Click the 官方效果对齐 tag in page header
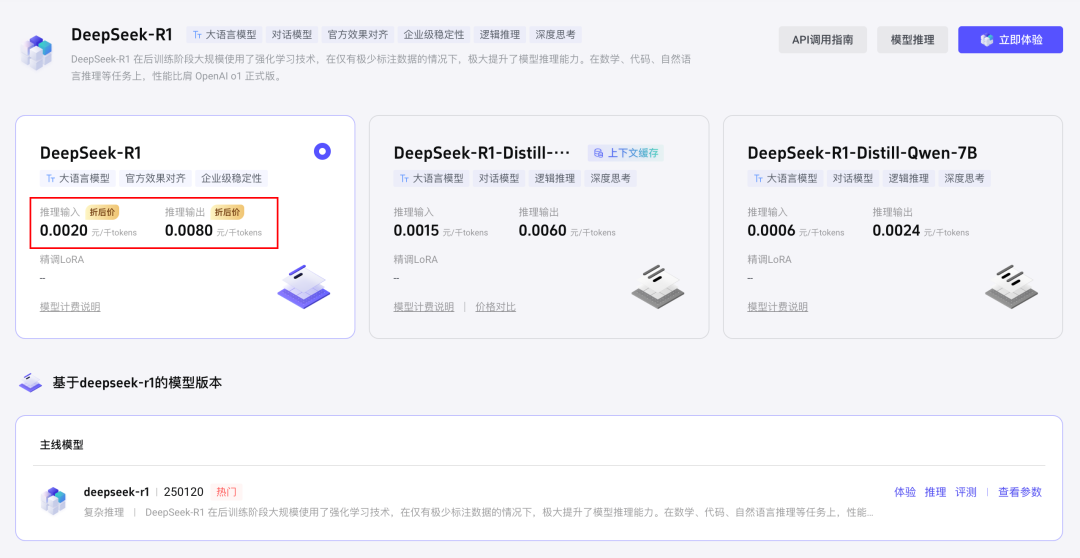The height and width of the screenshot is (558, 1080). (357, 34)
